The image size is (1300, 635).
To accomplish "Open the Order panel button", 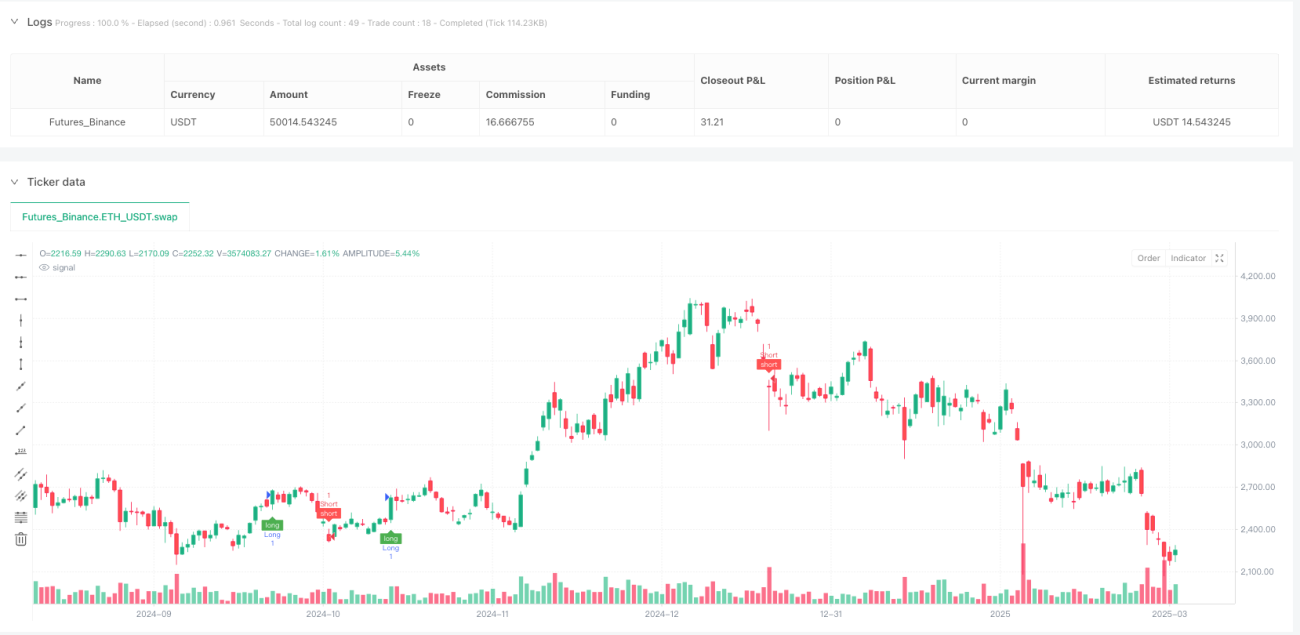I will tap(1148, 258).
